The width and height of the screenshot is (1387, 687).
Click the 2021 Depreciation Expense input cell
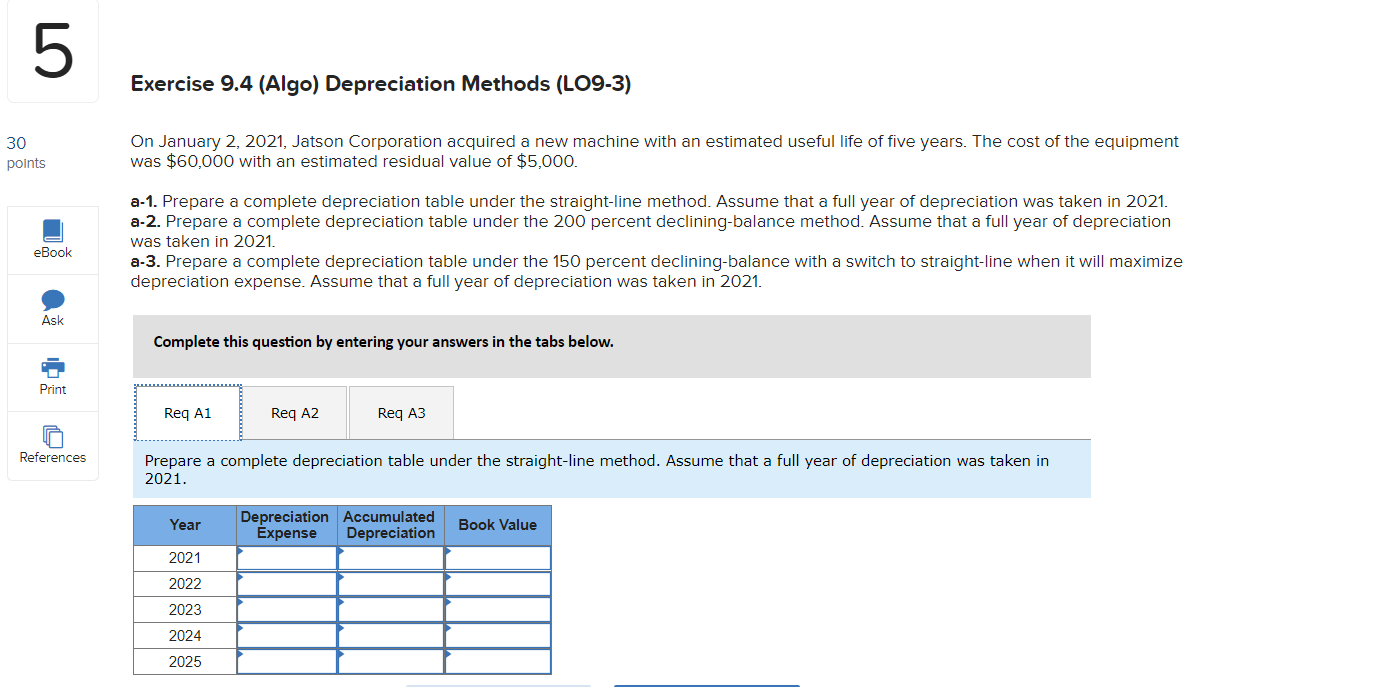287,557
